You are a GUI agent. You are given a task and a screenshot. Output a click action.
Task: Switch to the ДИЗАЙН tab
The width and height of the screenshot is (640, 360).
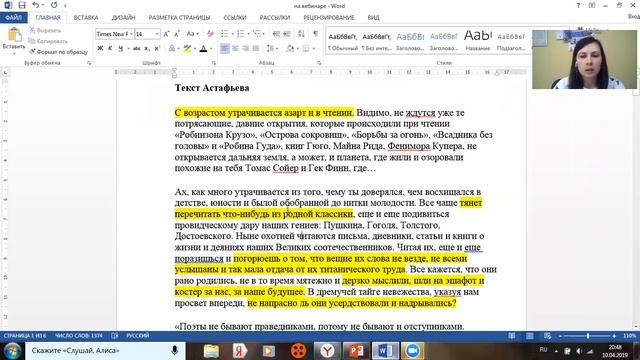[x=123, y=18]
